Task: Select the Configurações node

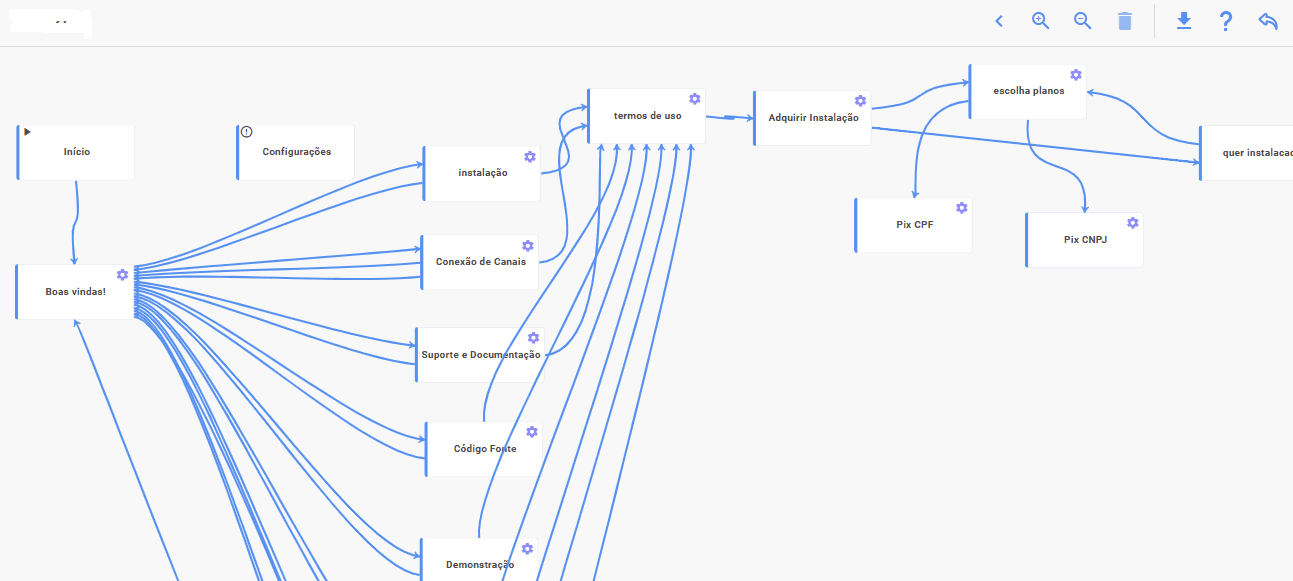Action: coord(296,152)
